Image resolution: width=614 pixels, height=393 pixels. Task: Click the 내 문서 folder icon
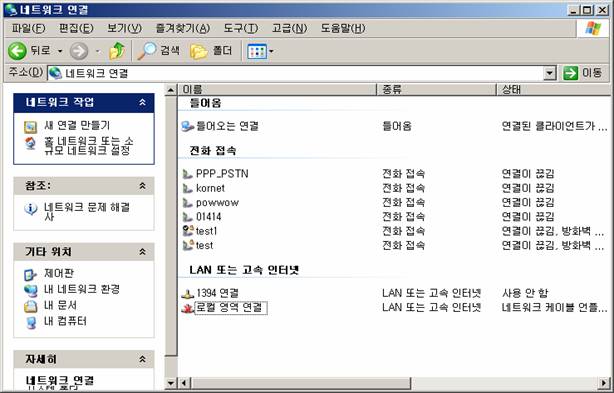[31, 306]
